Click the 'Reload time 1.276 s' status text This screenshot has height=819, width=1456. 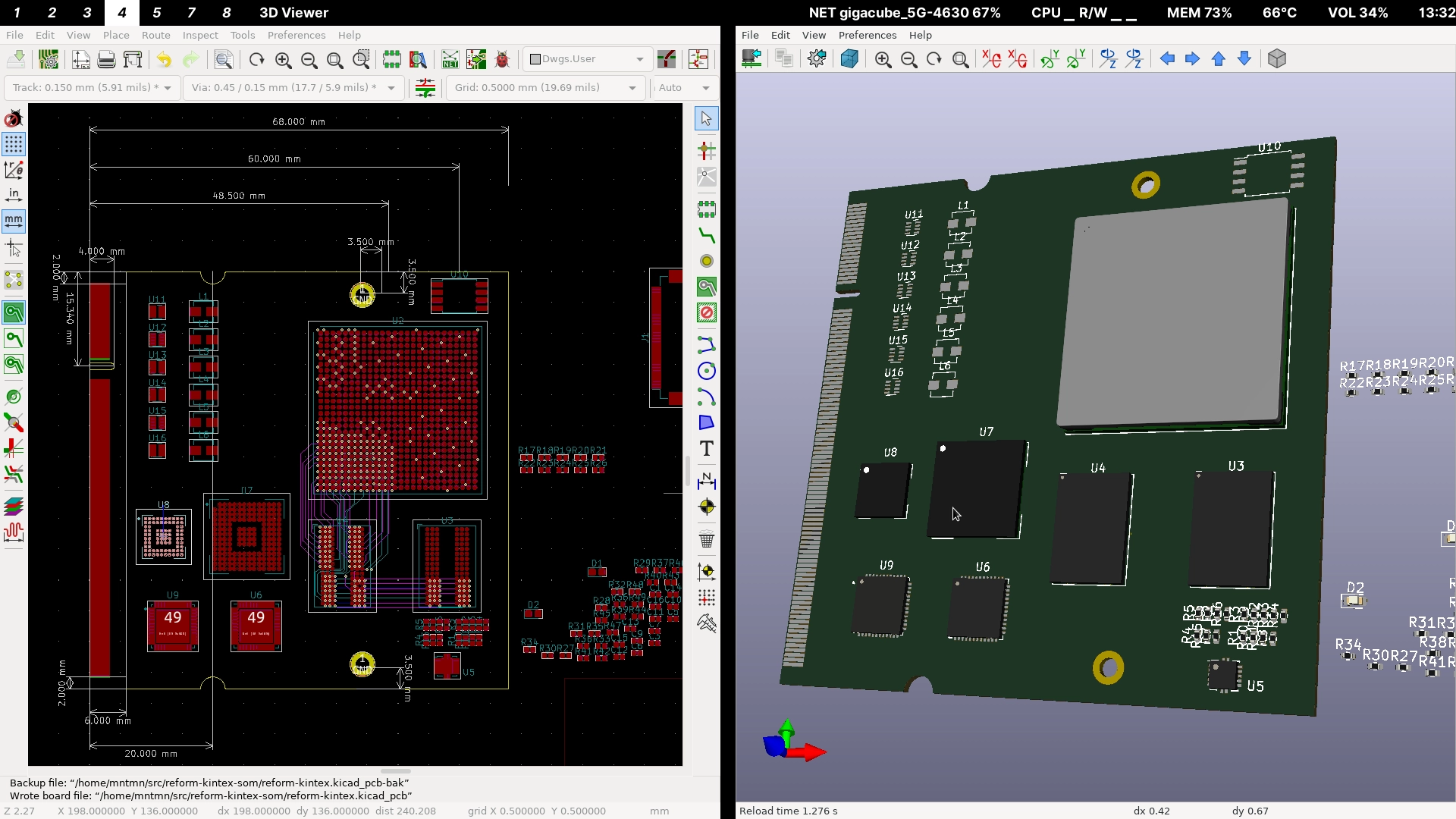(788, 811)
